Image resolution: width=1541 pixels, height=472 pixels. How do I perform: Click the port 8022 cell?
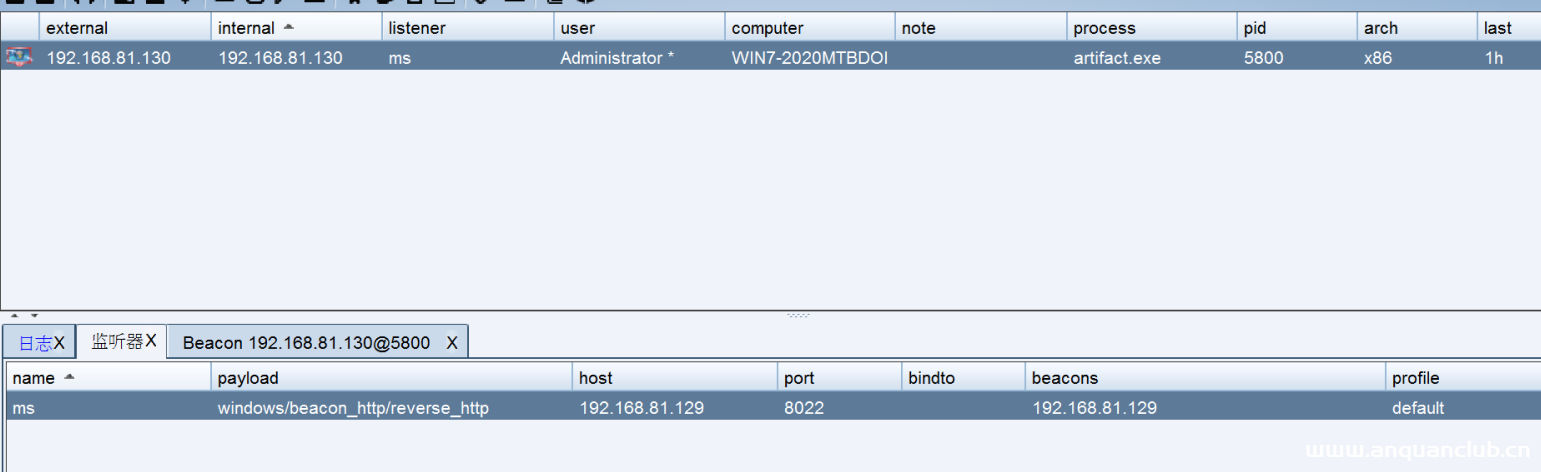[801, 408]
